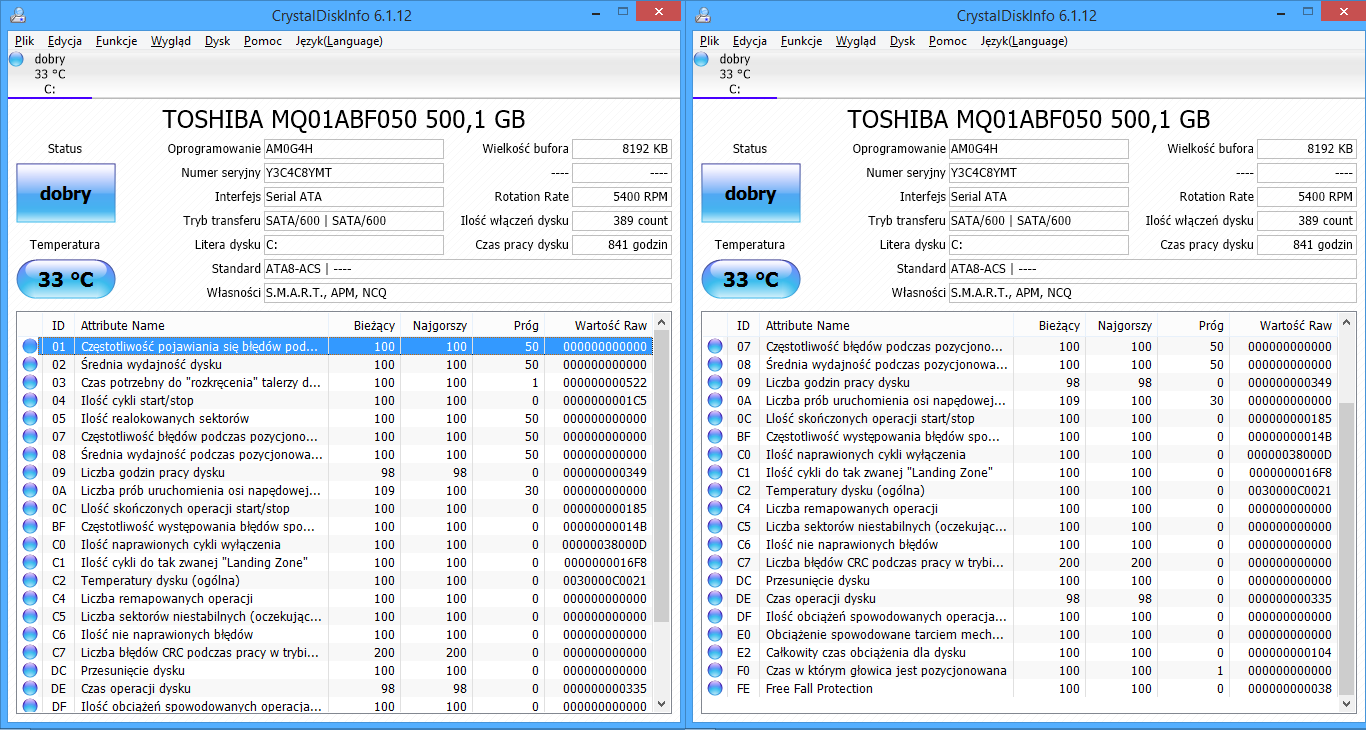
Task: Click Attribute Name column header in right window
Action: [887, 326]
